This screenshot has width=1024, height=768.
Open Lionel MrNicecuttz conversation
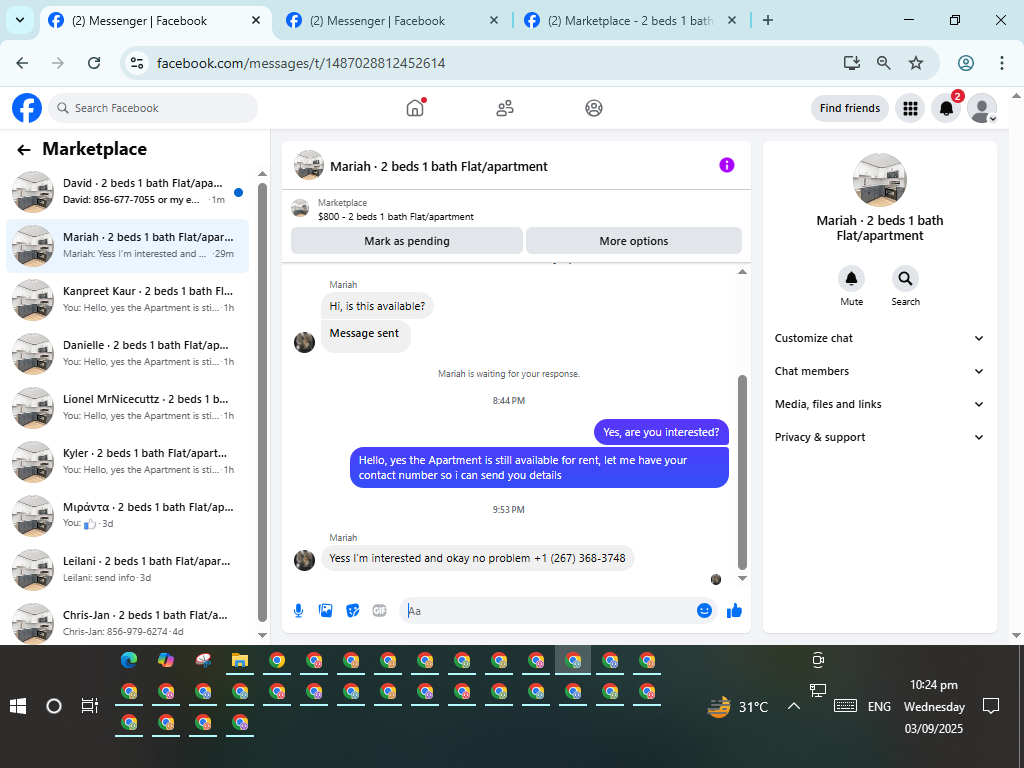[128, 408]
